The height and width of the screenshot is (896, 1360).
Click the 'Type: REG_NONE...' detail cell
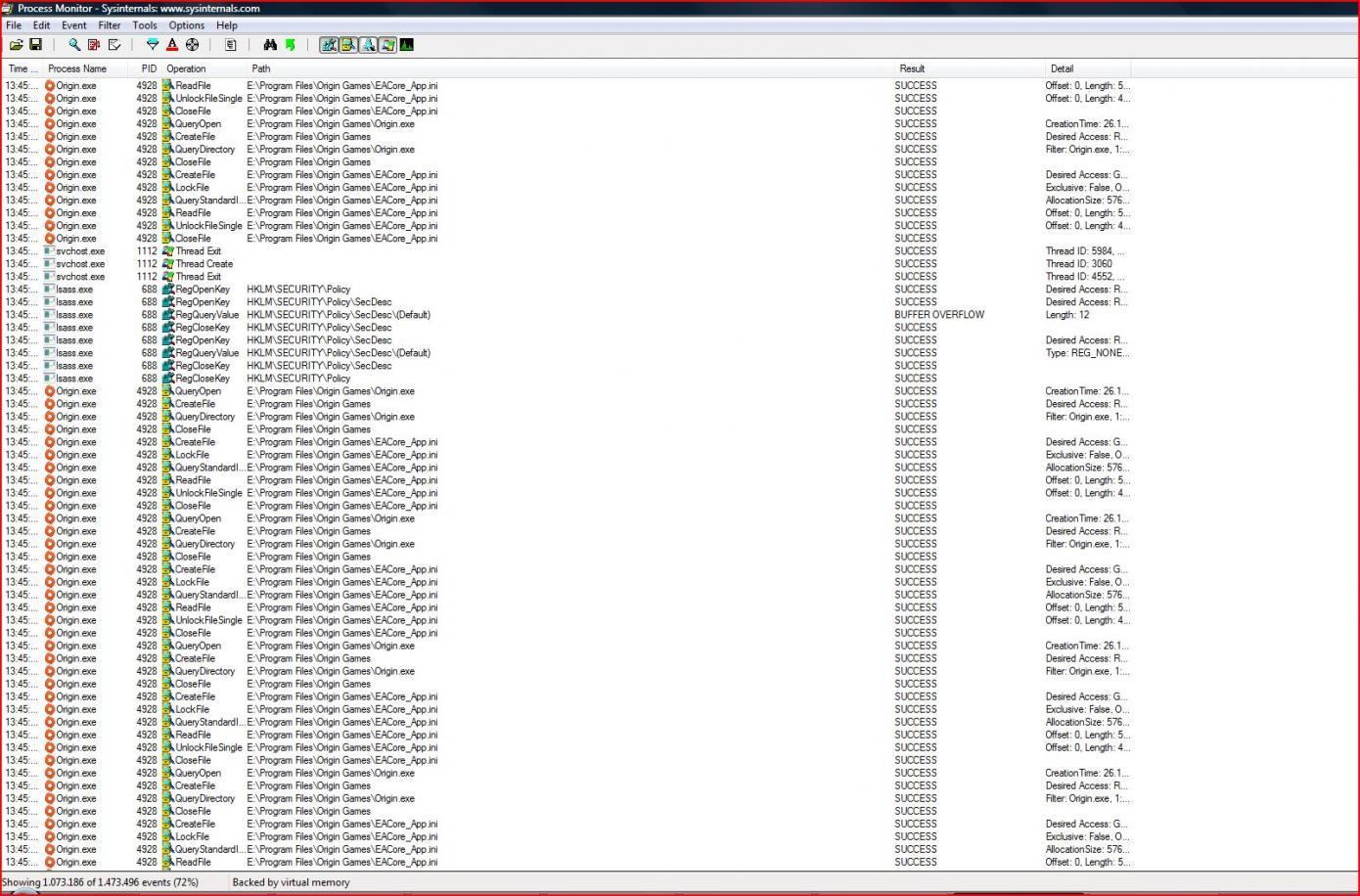click(1087, 353)
